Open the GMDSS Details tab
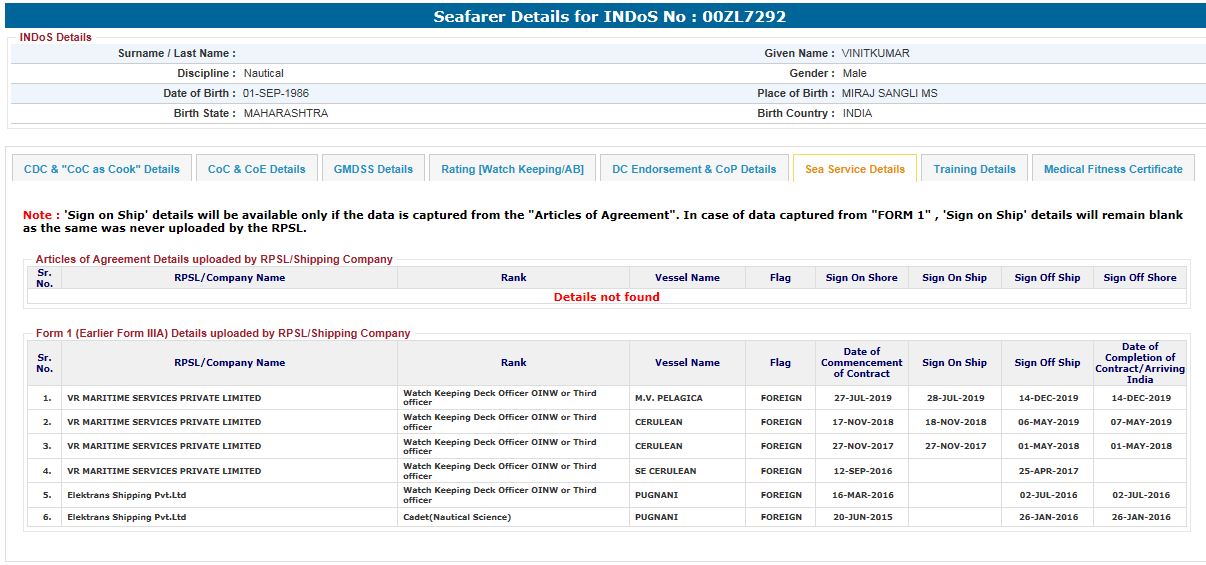This screenshot has height=565, width=1206. point(373,169)
